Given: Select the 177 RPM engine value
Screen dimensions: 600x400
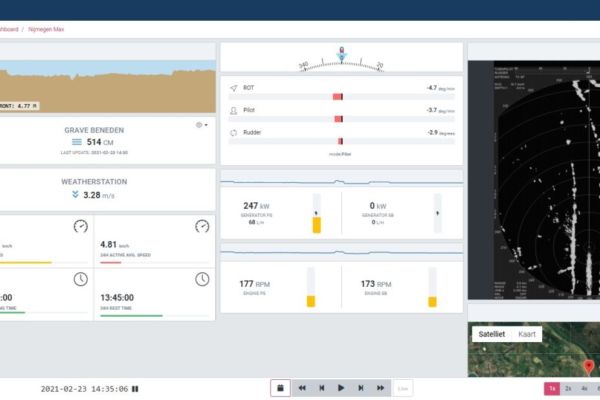Looking at the screenshot, I should point(254,284).
